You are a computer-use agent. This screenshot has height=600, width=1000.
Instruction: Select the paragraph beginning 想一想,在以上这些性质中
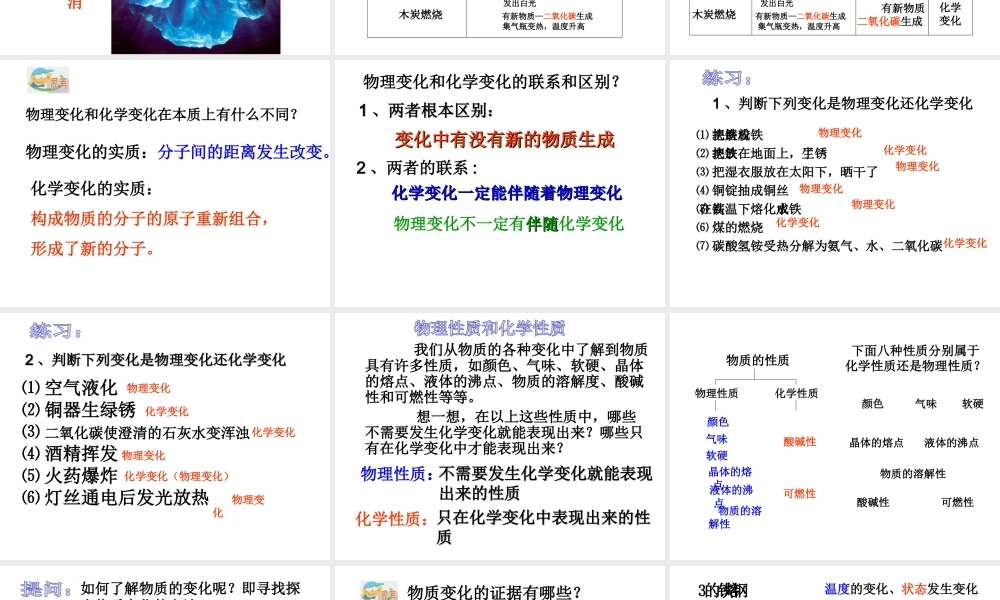(x=504, y=433)
